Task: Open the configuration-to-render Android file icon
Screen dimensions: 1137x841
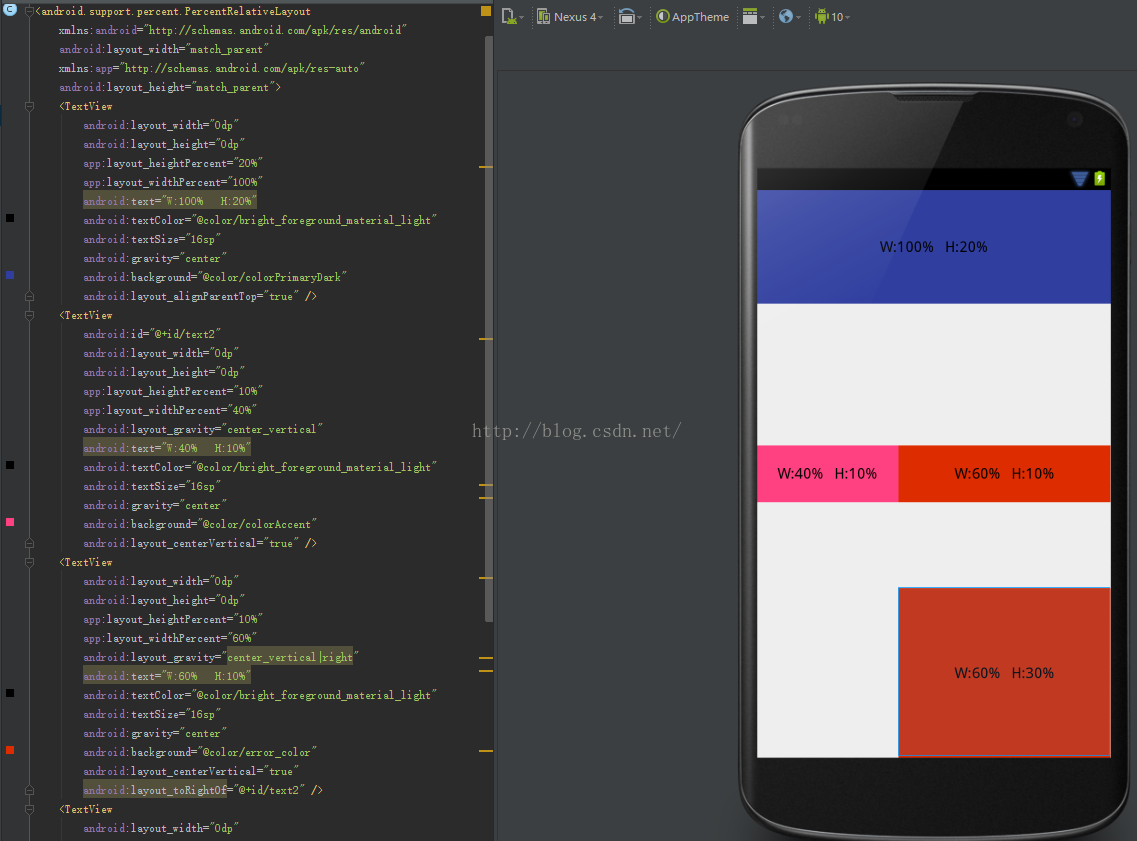Action: (x=510, y=16)
